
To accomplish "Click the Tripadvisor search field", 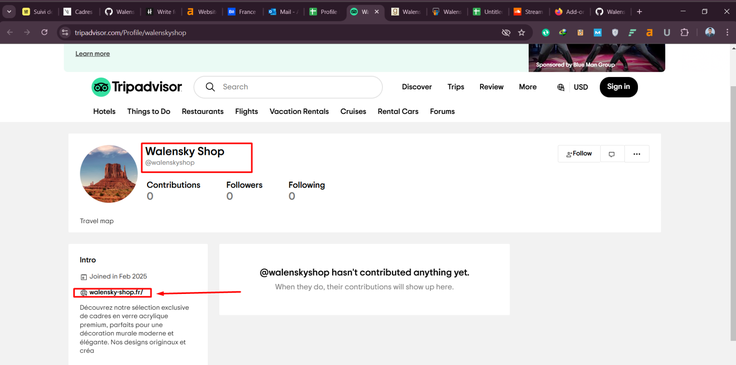I will click(x=288, y=87).
